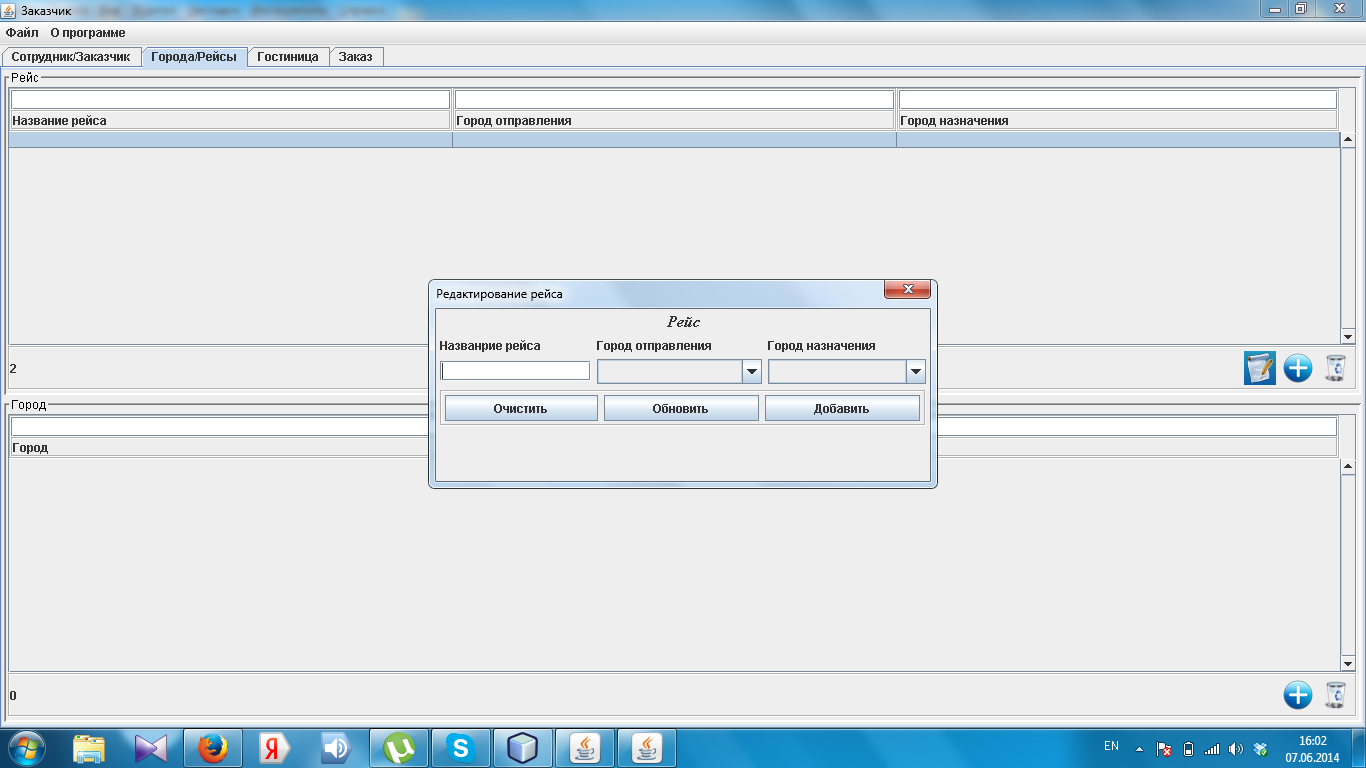Click the Рейс table scrollbar up arrow
The image size is (1366, 768).
[x=1348, y=140]
